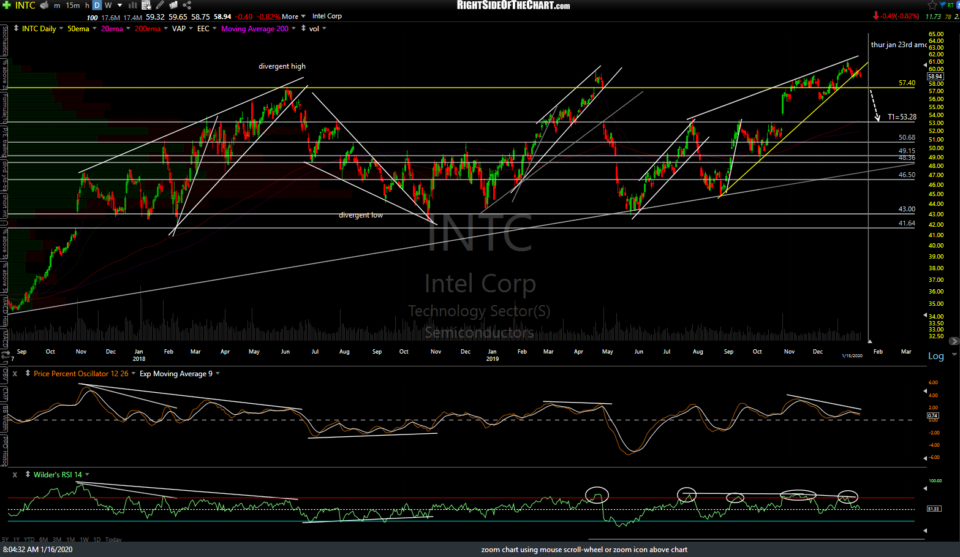Viewport: 960px width, 557px height.
Task: Click the up-down reorder arrow beside INTC Daily
Action: click(x=16, y=29)
